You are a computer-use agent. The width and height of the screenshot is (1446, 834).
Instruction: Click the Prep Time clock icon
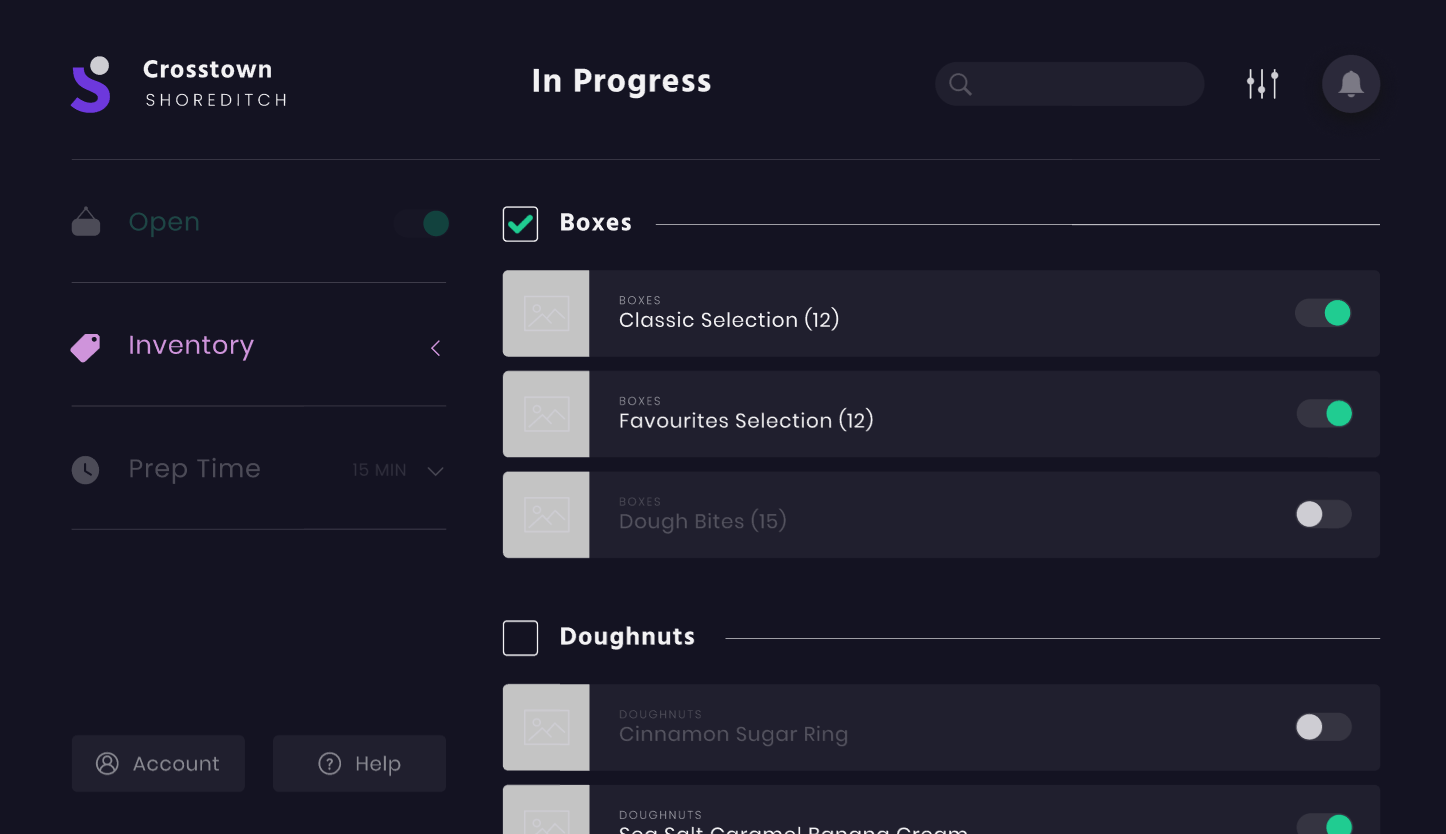pyautogui.click(x=86, y=470)
